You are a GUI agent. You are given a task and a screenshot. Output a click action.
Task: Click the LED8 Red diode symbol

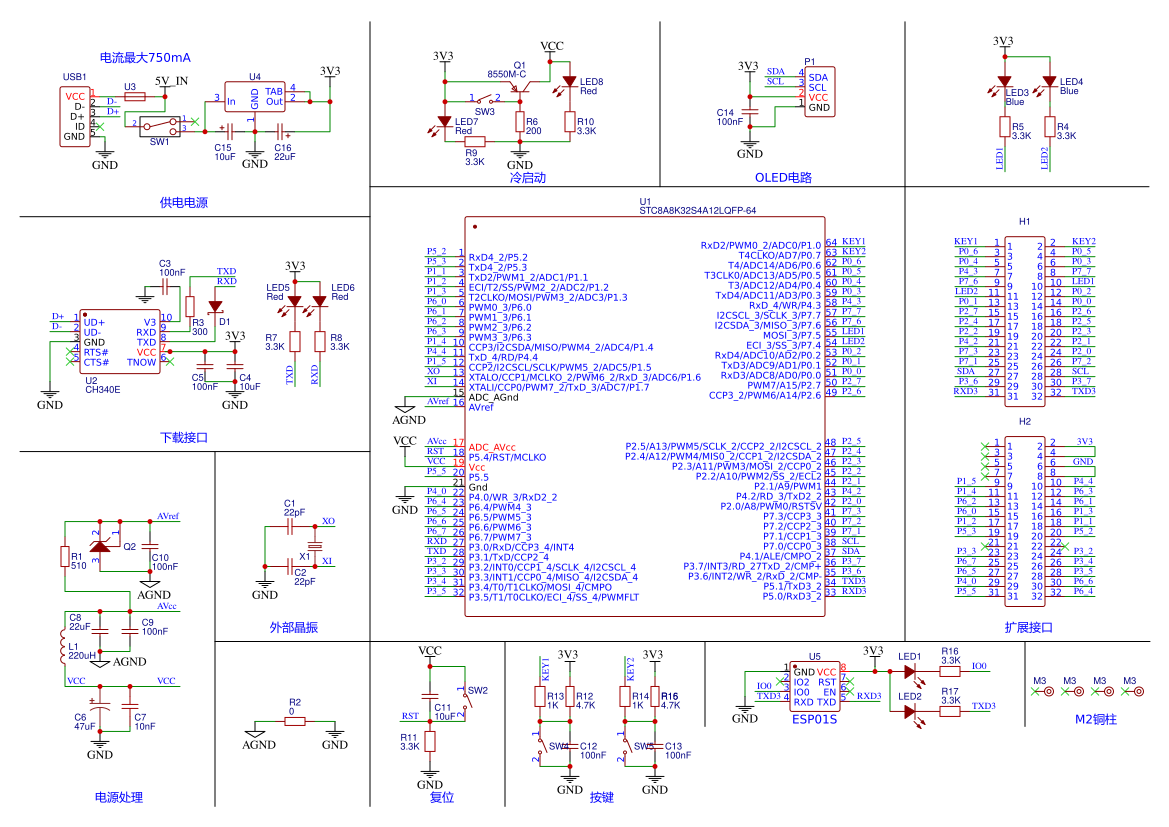pos(570,81)
